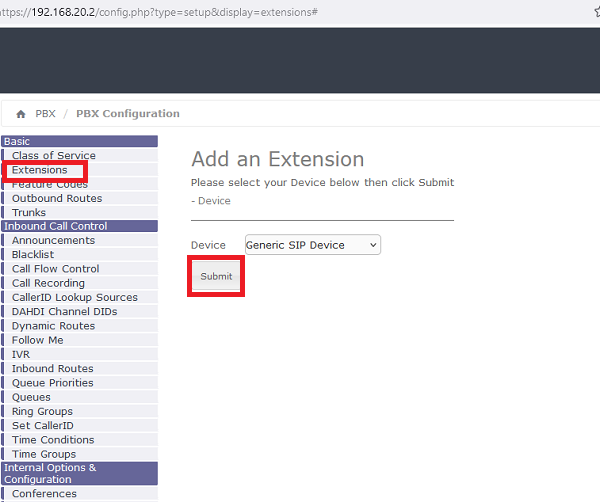Navigate to Announcements

tap(53, 240)
